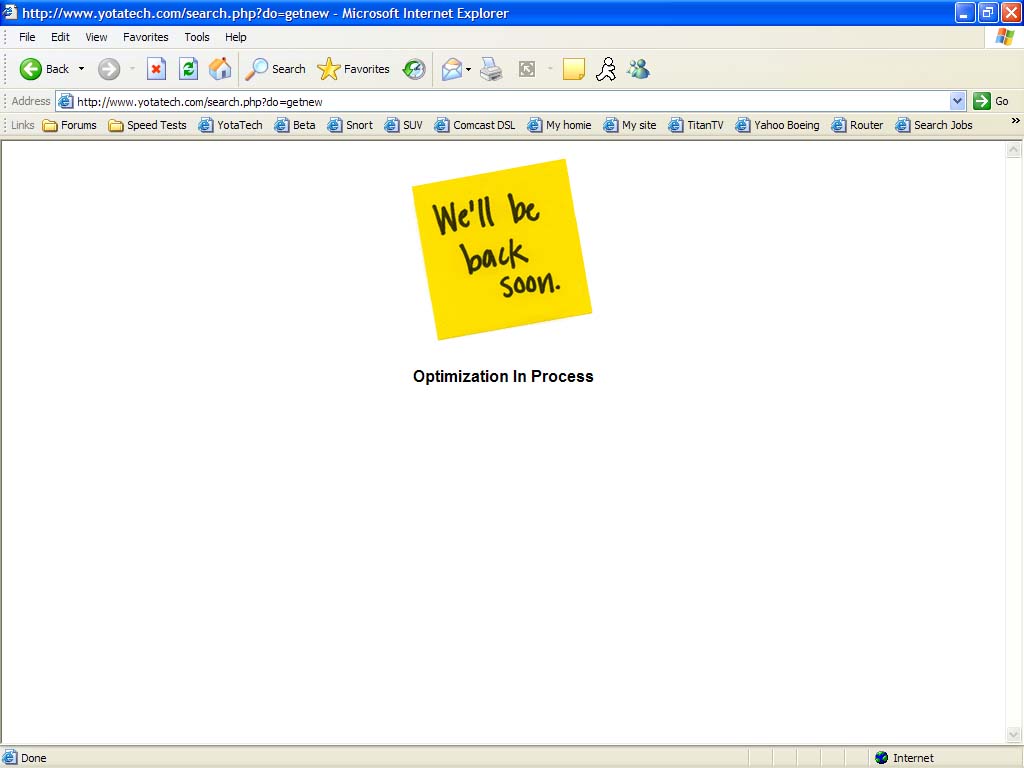The height and width of the screenshot is (768, 1024).
Task: Click the Windows flag throbber logo
Action: [1005, 37]
